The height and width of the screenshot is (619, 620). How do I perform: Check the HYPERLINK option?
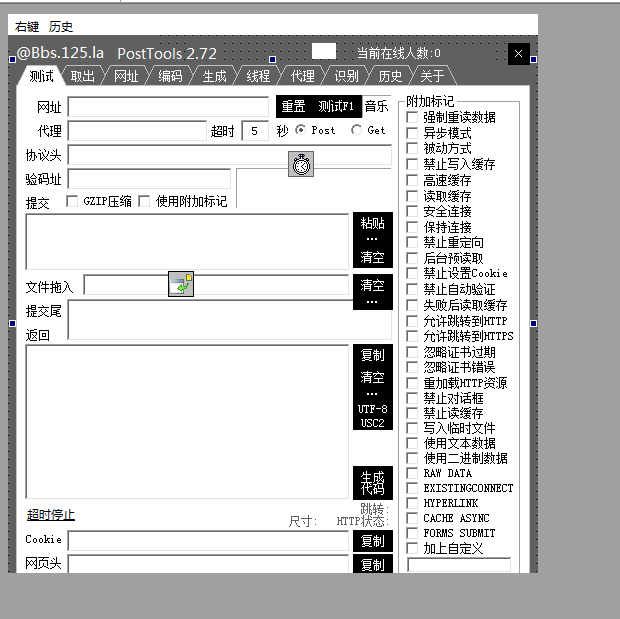click(412, 503)
